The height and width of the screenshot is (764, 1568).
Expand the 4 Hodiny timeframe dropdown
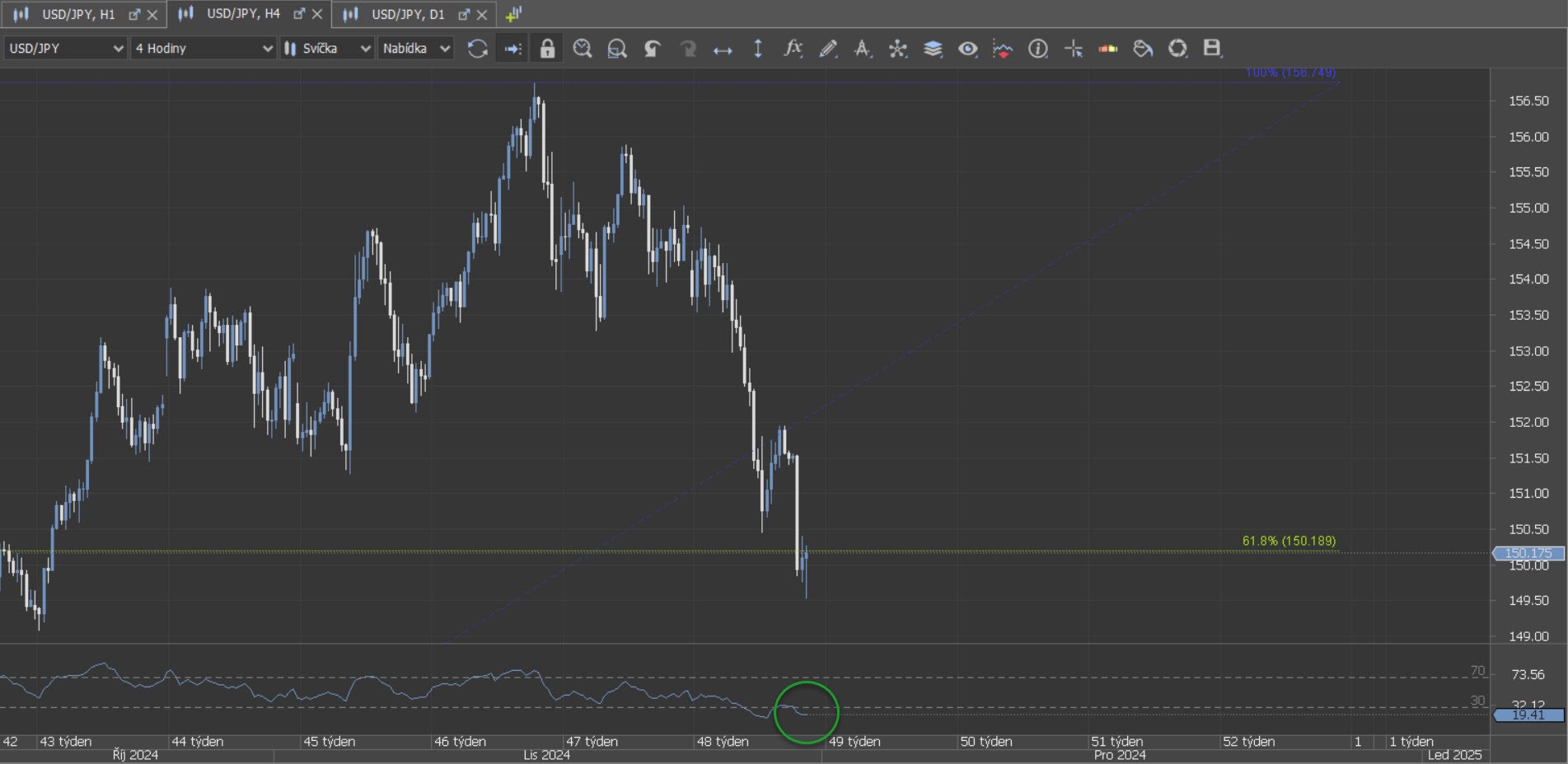click(203, 49)
